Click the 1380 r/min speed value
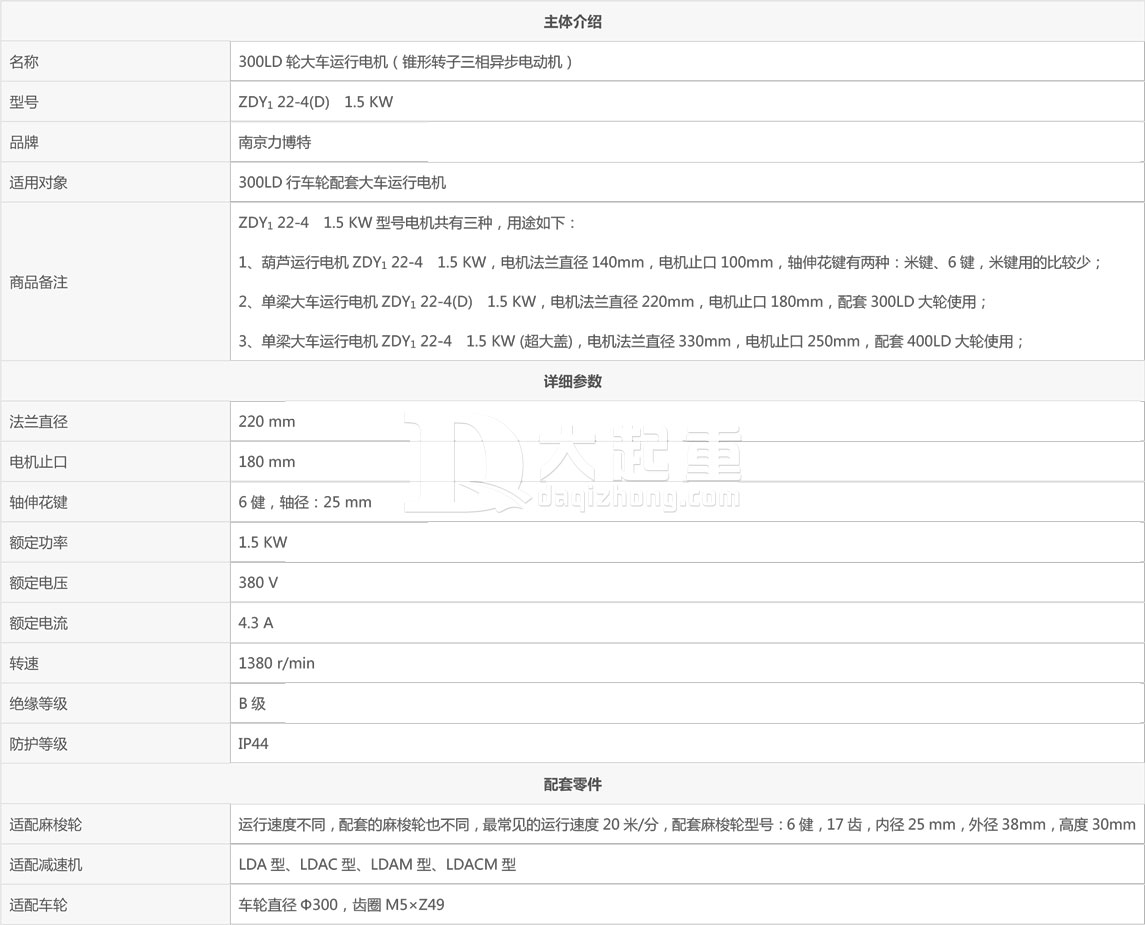Image resolution: width=1145 pixels, height=925 pixels. [276, 663]
